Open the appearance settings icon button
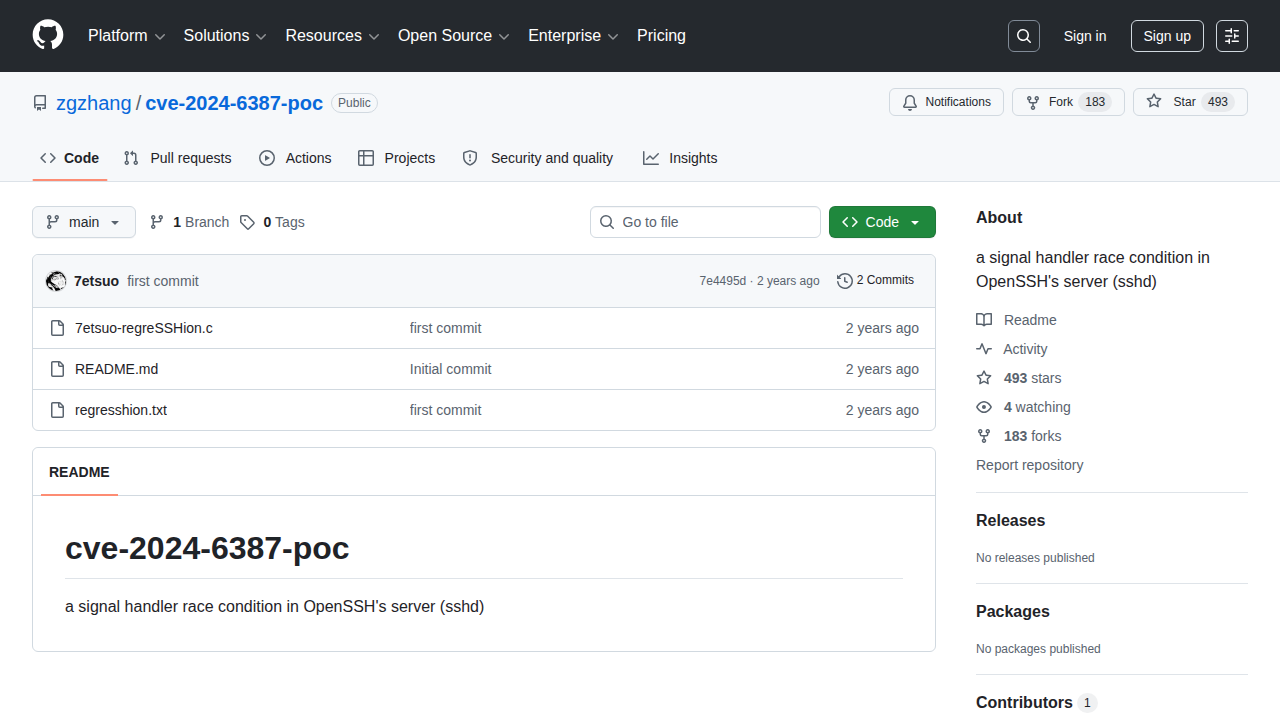Screen dimensions: 1280x720 pyautogui.click(x=1232, y=36)
